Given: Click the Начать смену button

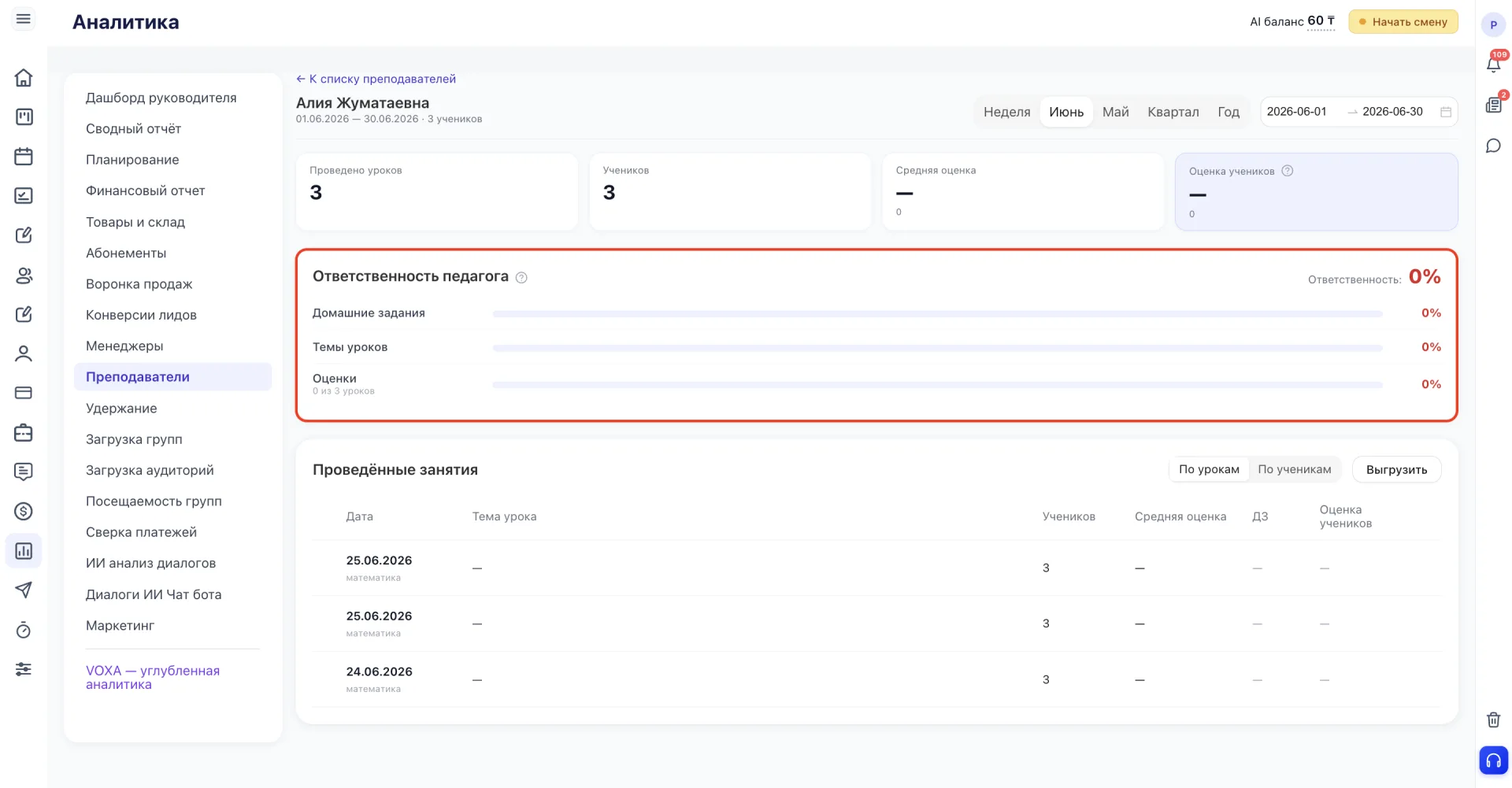Looking at the screenshot, I should click(x=1403, y=21).
